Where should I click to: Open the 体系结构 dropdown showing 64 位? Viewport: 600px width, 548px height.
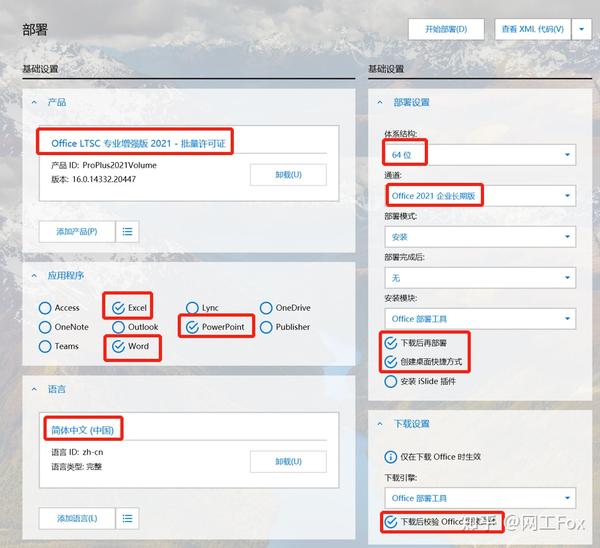click(480, 155)
